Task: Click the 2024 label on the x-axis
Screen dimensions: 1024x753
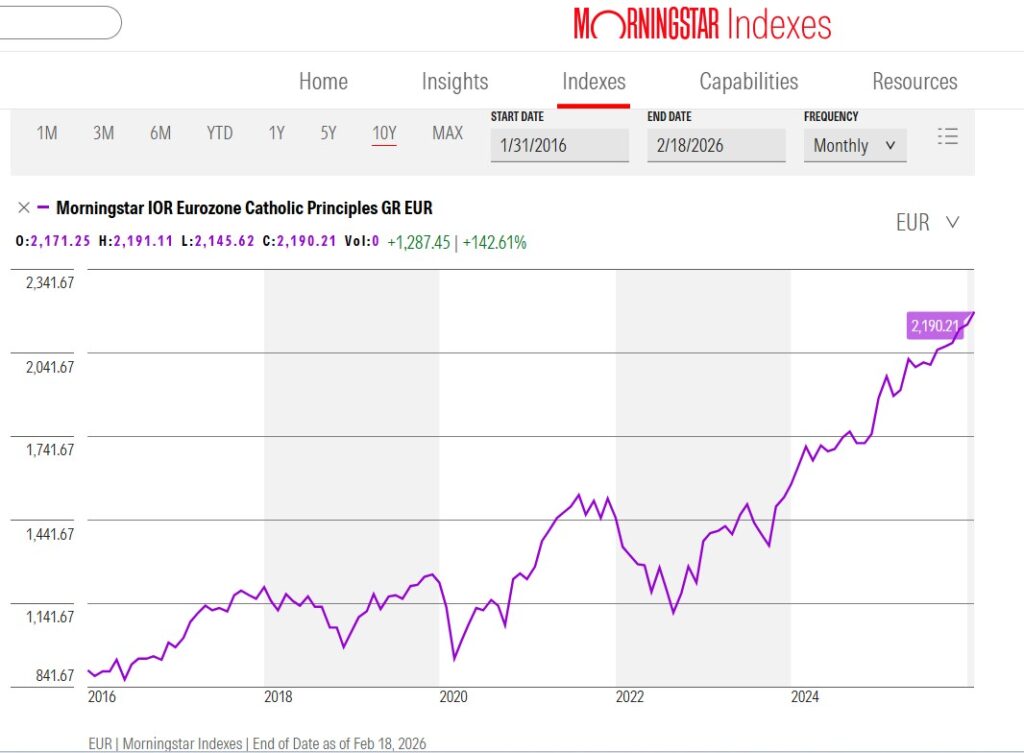Action: (x=805, y=697)
